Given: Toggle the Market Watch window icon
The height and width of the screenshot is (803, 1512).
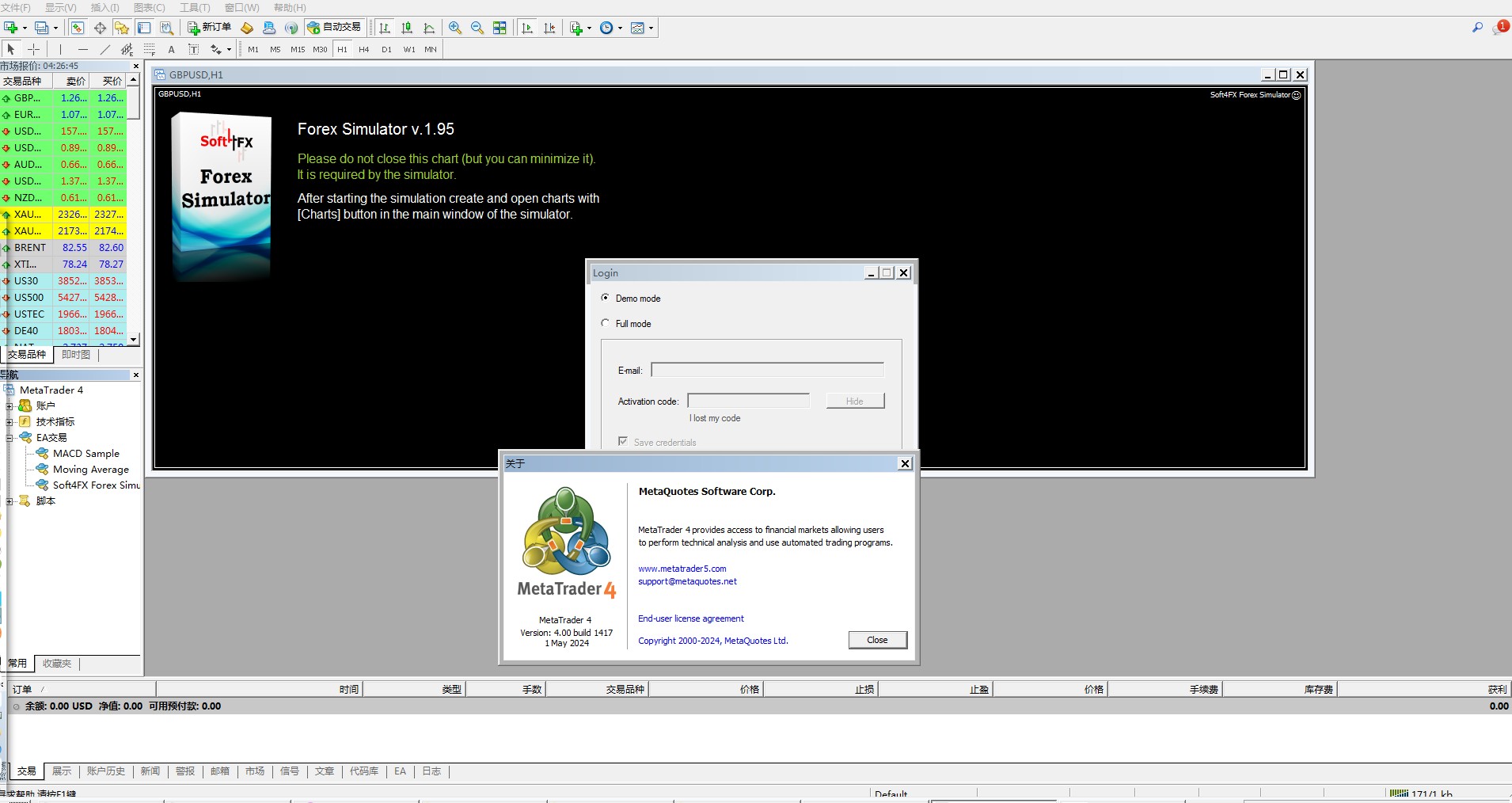Looking at the screenshot, I should tap(78, 28).
